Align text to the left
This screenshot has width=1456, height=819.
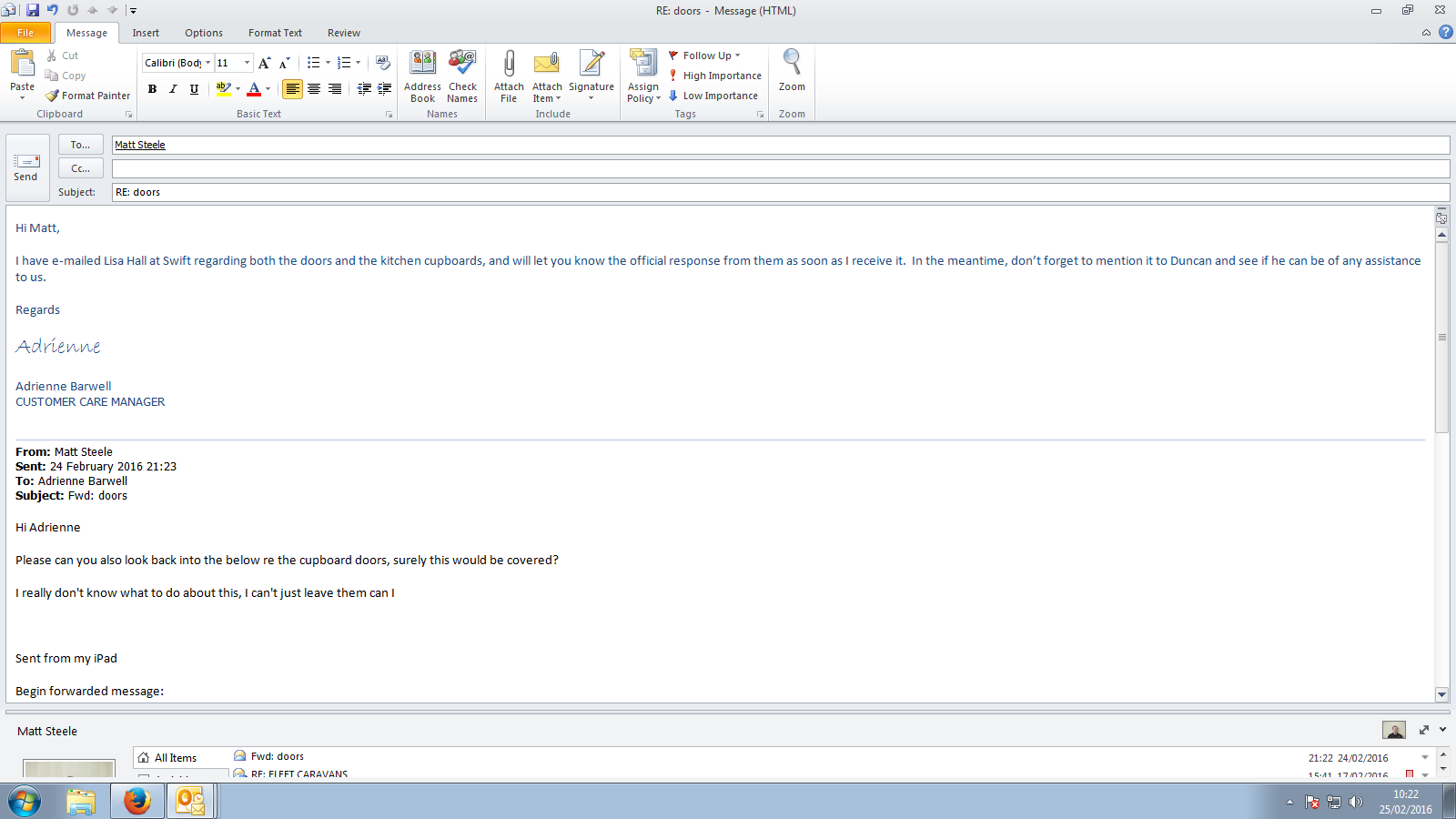pyautogui.click(x=292, y=88)
